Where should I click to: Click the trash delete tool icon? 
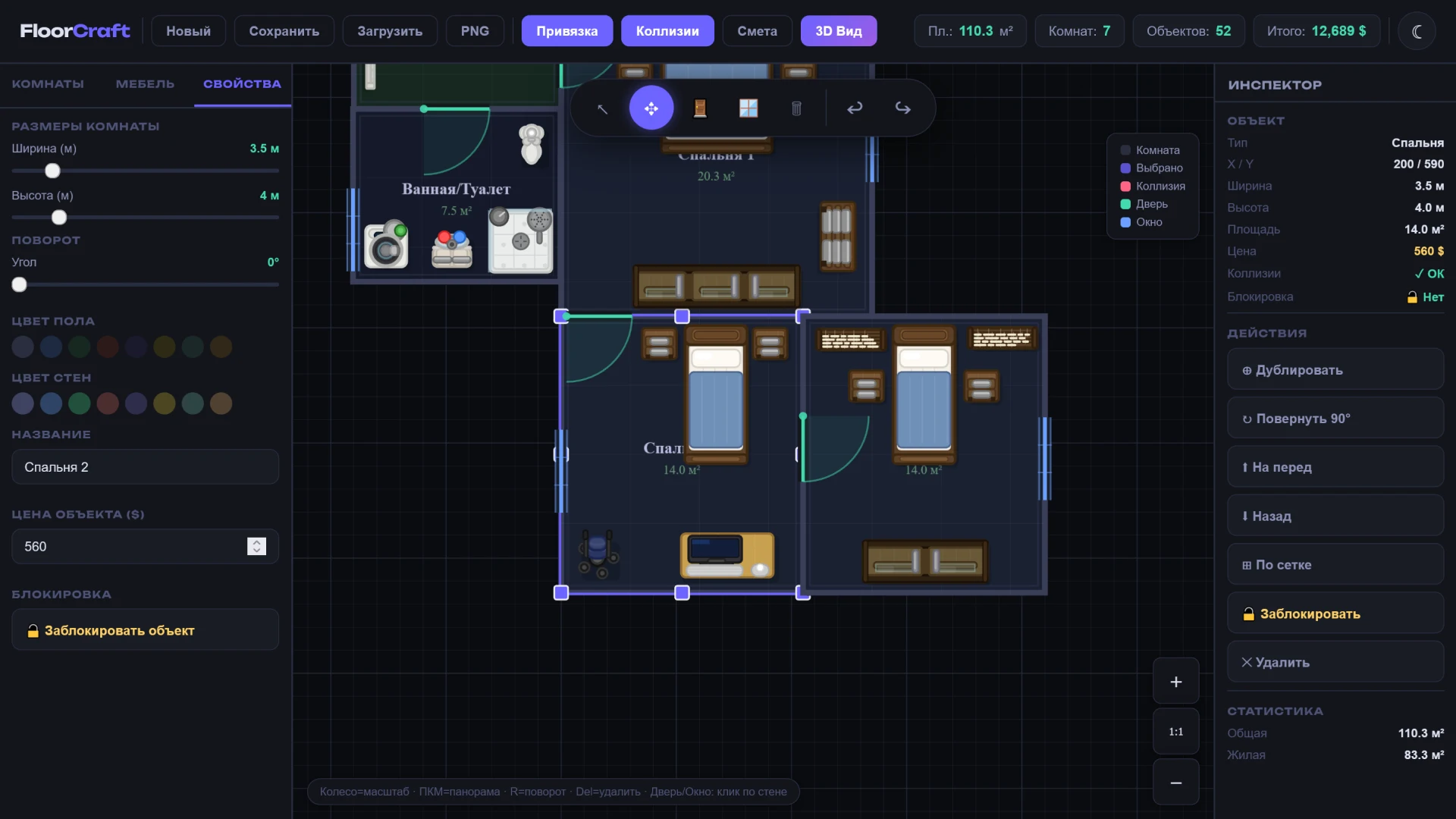point(796,108)
